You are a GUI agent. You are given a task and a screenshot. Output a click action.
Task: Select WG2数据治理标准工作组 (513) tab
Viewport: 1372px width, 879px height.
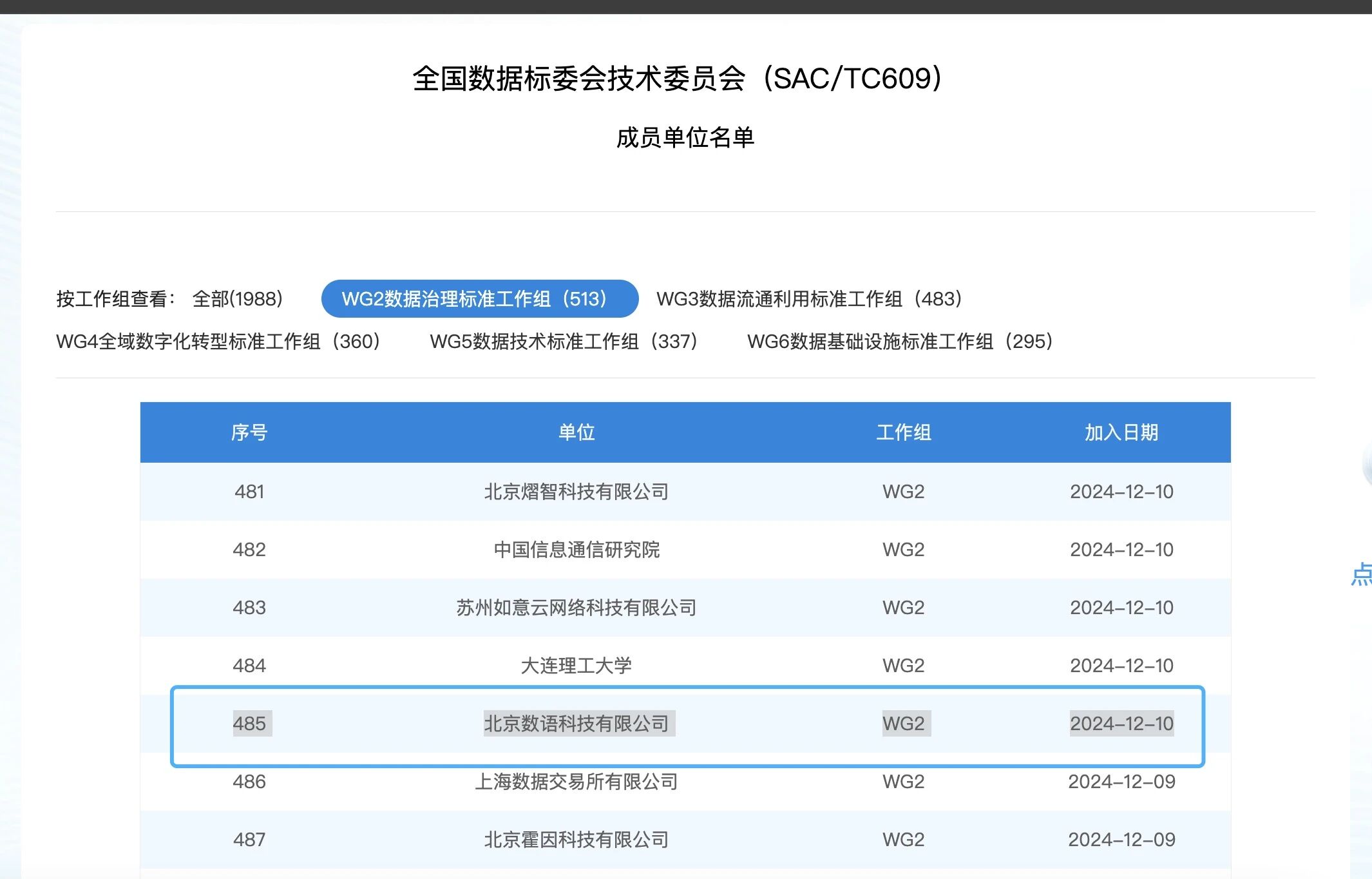pos(479,299)
